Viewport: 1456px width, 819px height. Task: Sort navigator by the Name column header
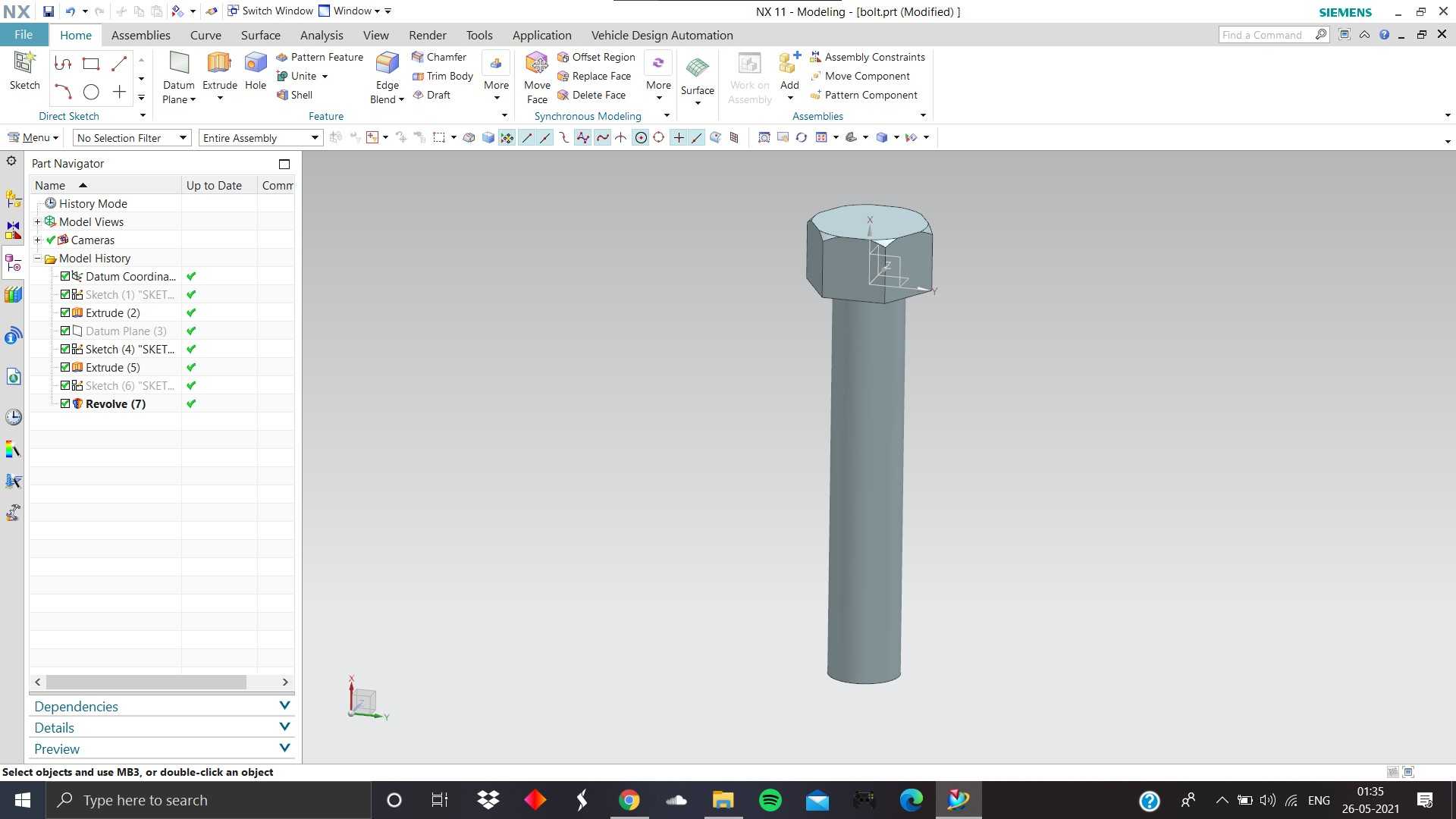pyautogui.click(x=105, y=185)
